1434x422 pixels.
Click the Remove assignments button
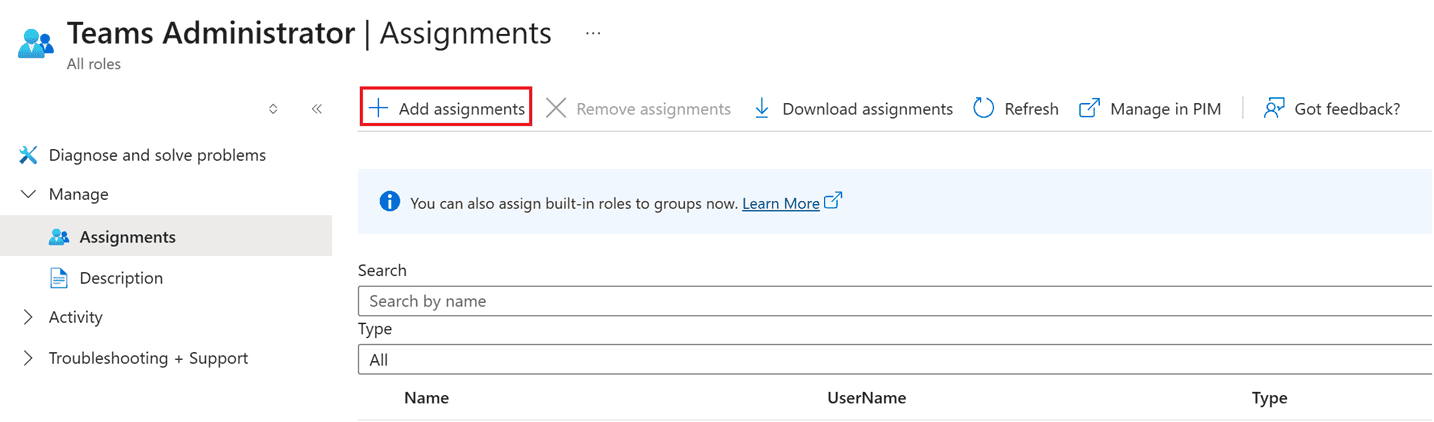pos(639,108)
